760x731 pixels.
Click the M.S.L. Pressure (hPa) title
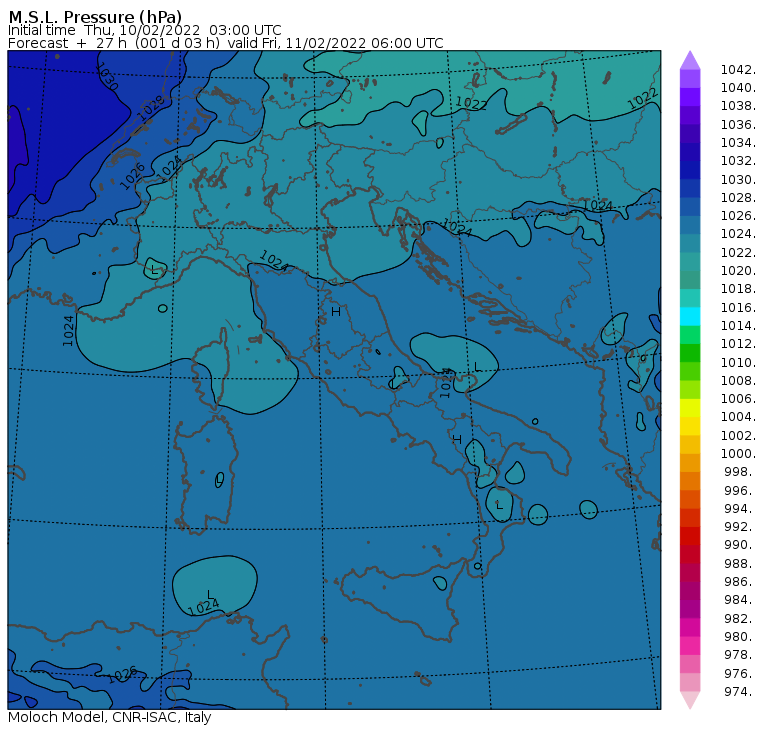coord(95,17)
